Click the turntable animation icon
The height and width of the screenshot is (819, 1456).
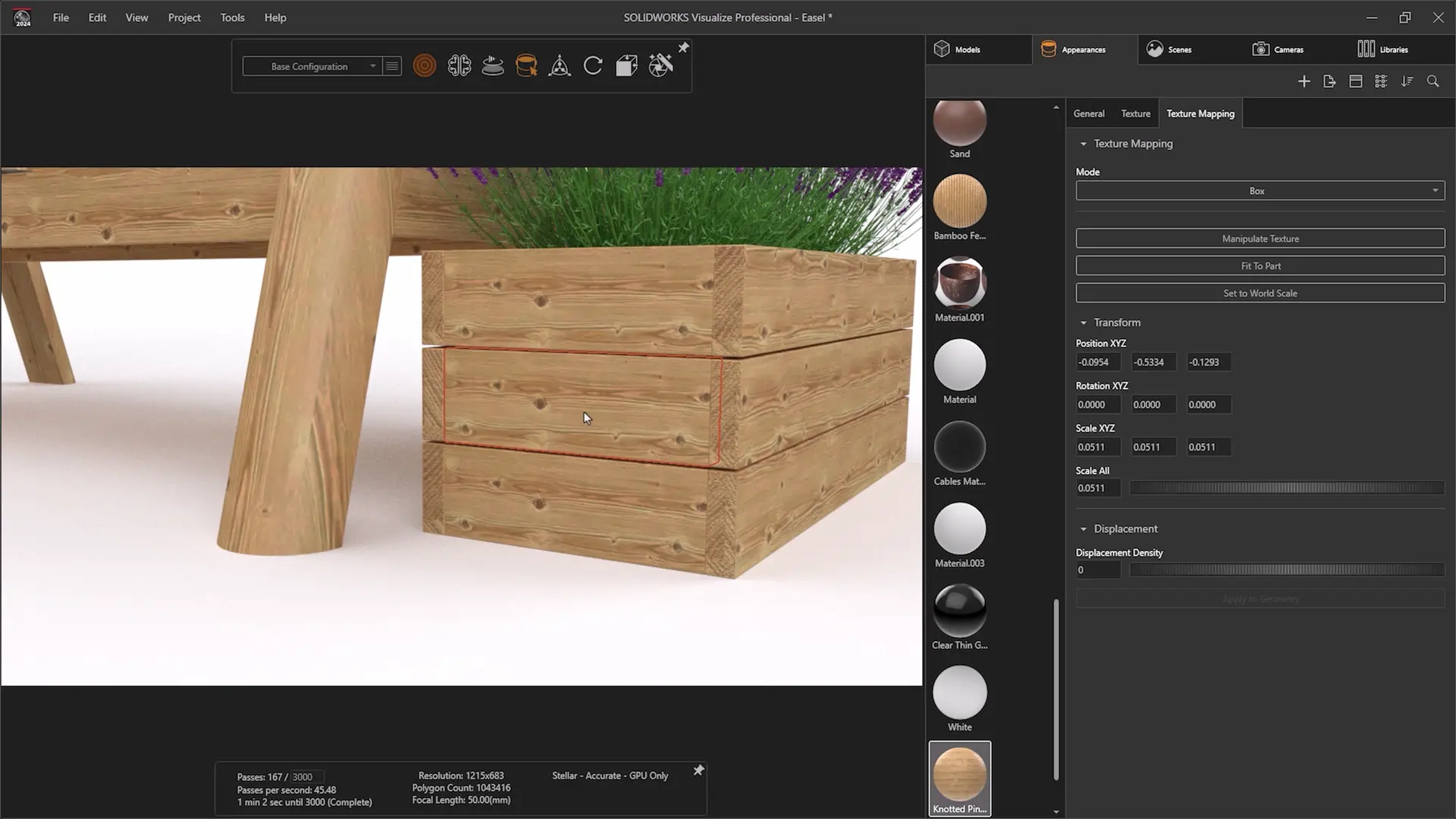tap(492, 66)
